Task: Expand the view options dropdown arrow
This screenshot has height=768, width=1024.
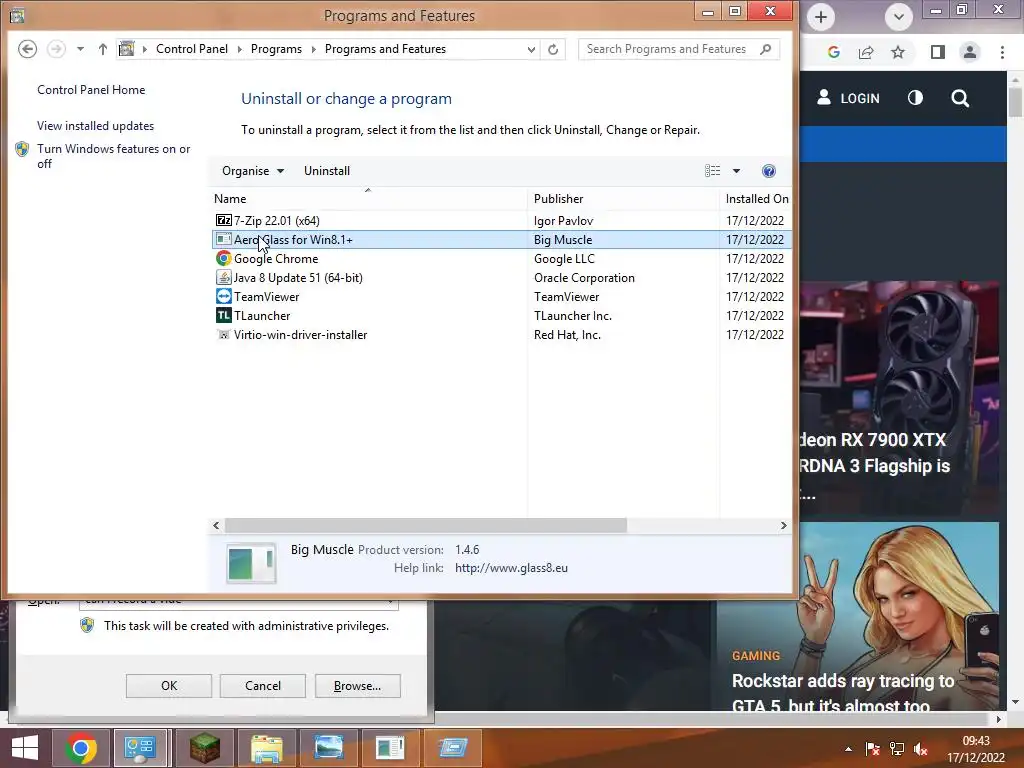Action: [736, 171]
